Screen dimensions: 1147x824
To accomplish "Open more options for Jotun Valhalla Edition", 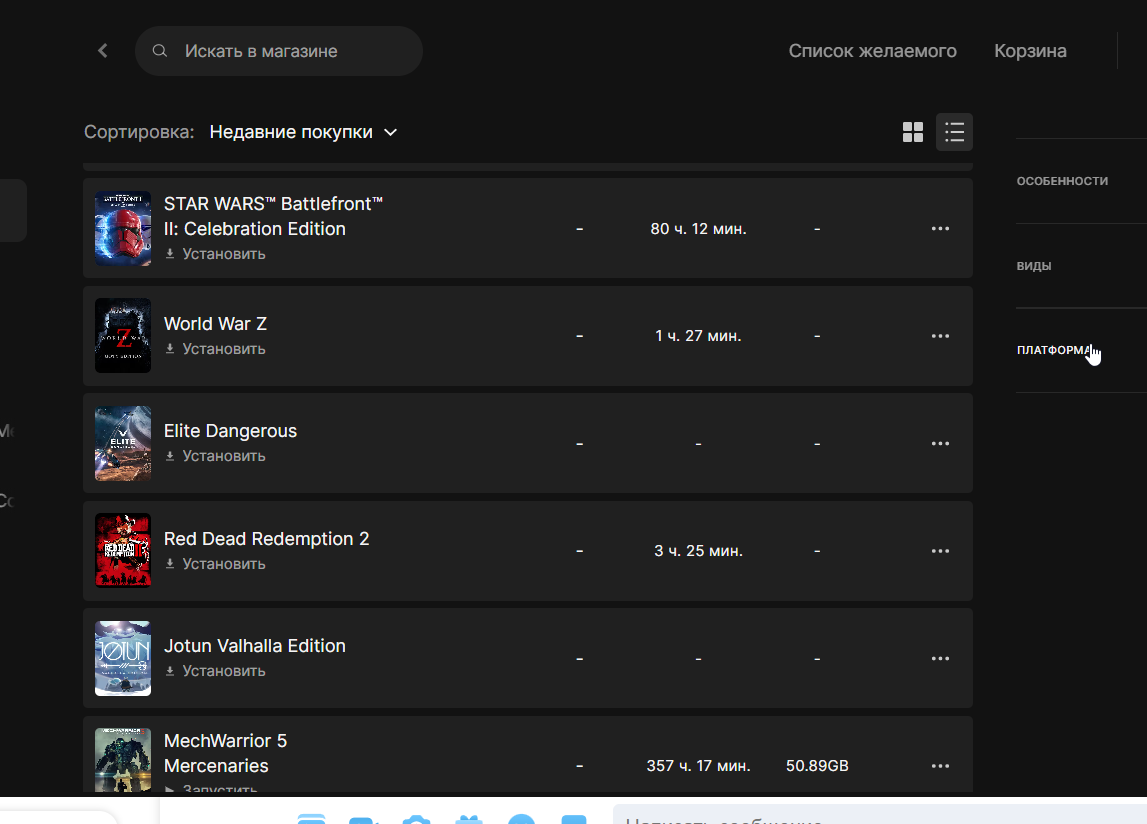I will (x=940, y=659).
